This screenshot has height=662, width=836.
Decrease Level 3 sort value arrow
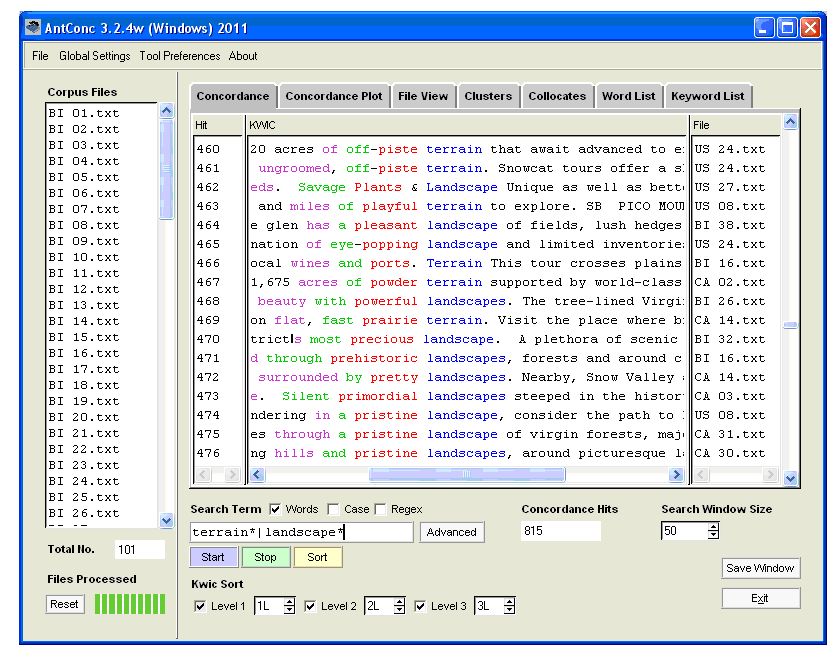tap(509, 610)
